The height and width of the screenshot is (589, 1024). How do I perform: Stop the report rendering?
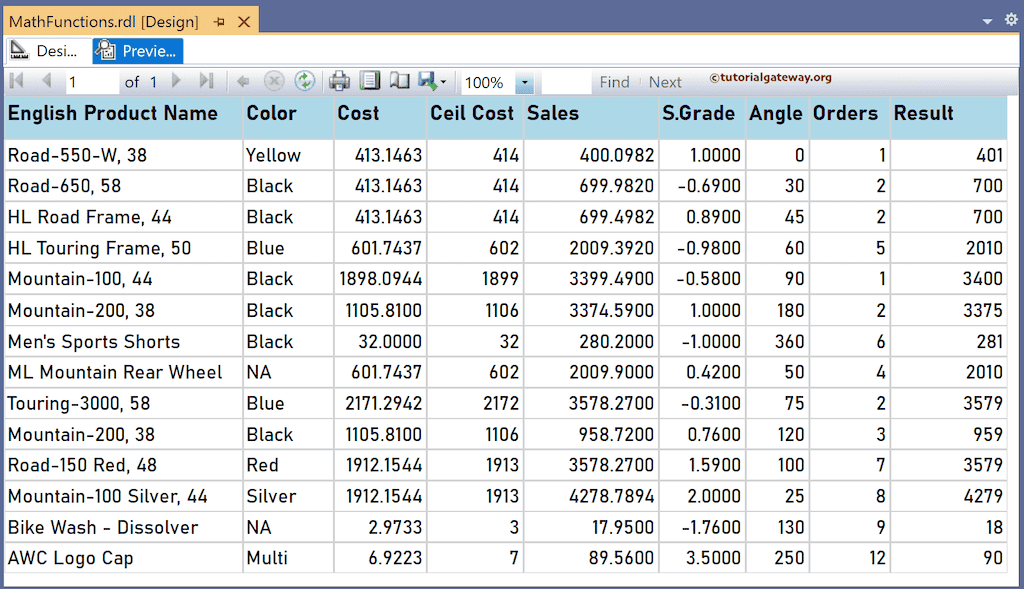point(274,82)
